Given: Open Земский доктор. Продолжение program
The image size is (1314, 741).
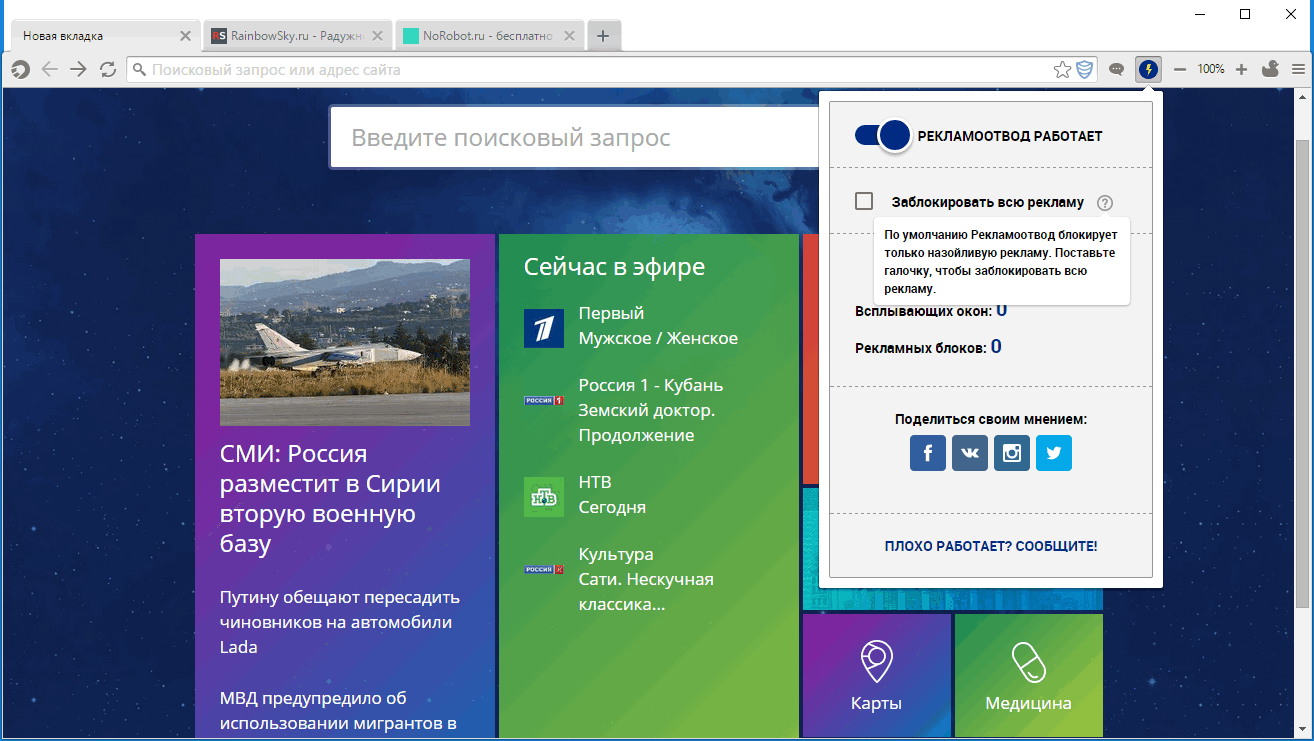Looking at the screenshot, I should [647, 423].
